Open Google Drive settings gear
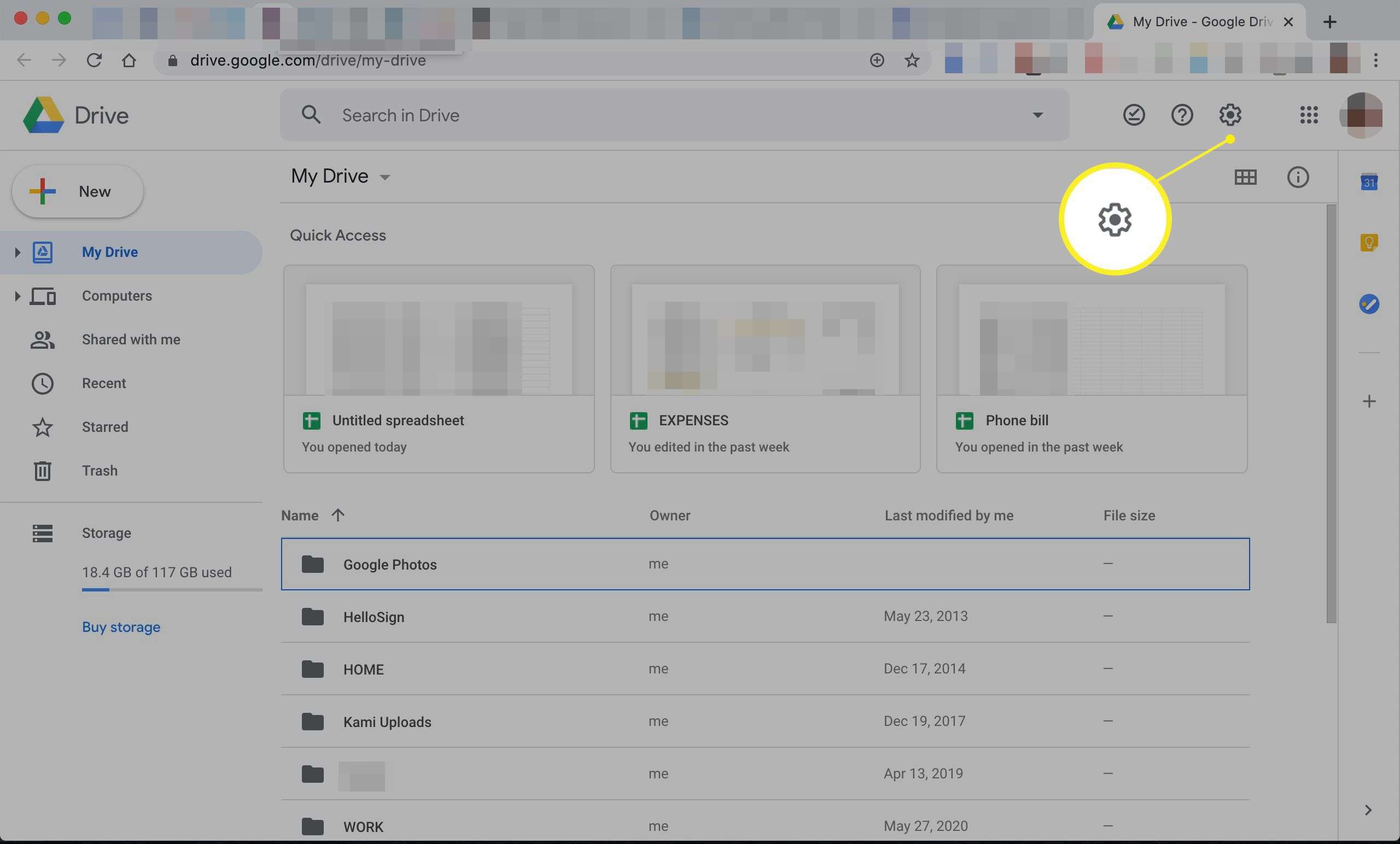Screen dimensions: 1400x844 click(x=1231, y=115)
